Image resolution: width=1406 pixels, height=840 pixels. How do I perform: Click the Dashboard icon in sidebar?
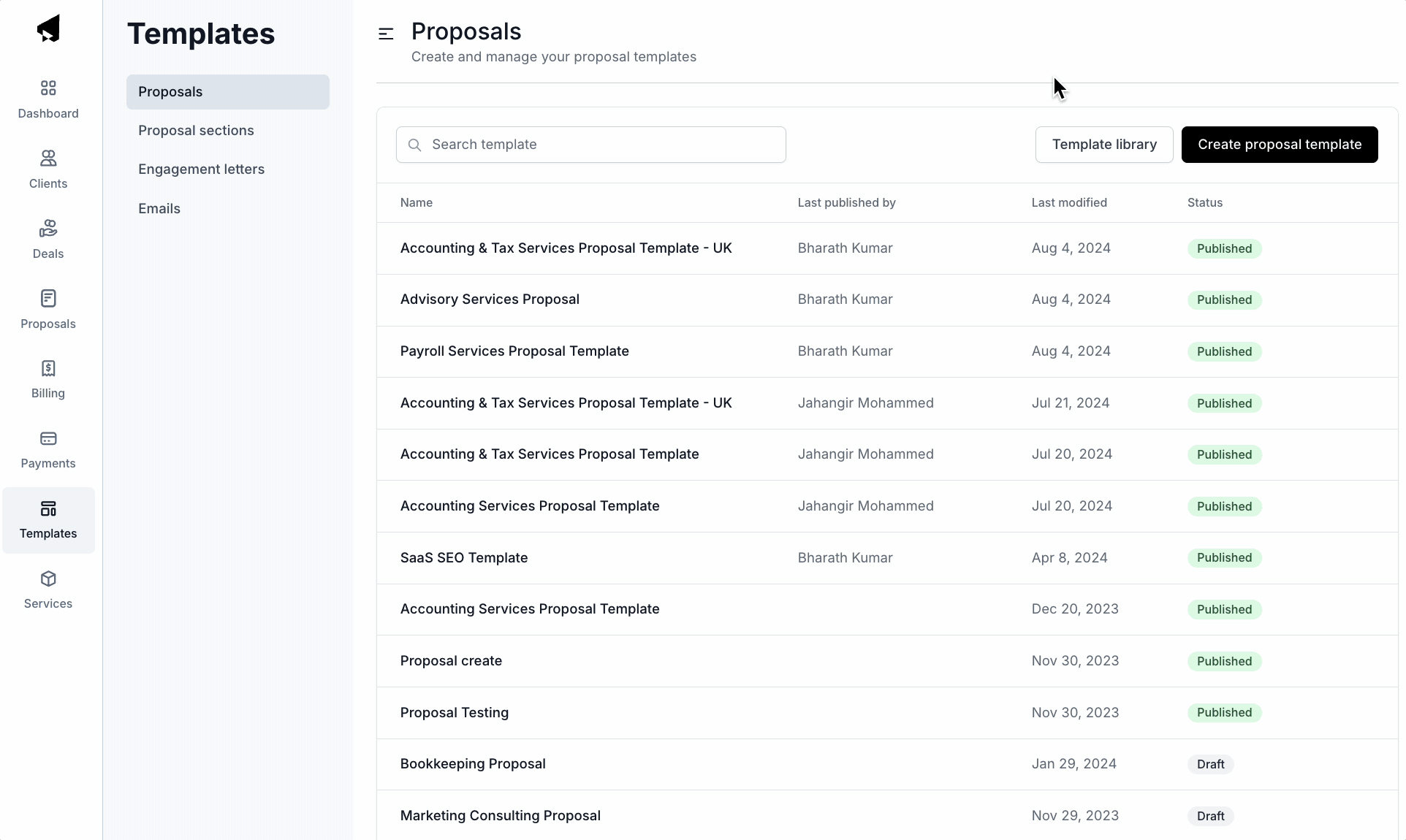(48, 88)
